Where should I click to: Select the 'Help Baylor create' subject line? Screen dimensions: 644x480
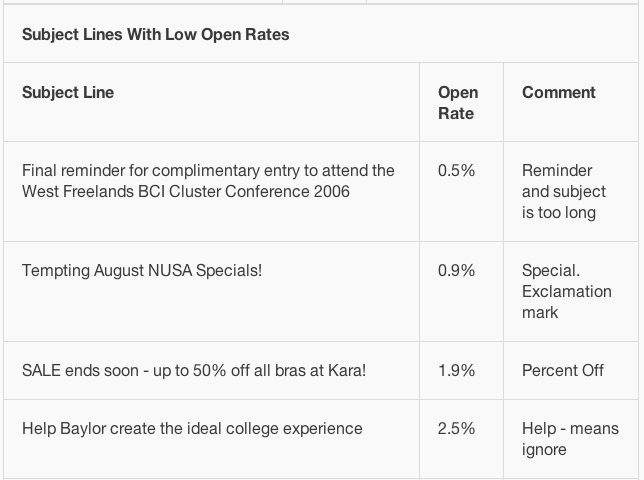pyautogui.click(x=192, y=429)
